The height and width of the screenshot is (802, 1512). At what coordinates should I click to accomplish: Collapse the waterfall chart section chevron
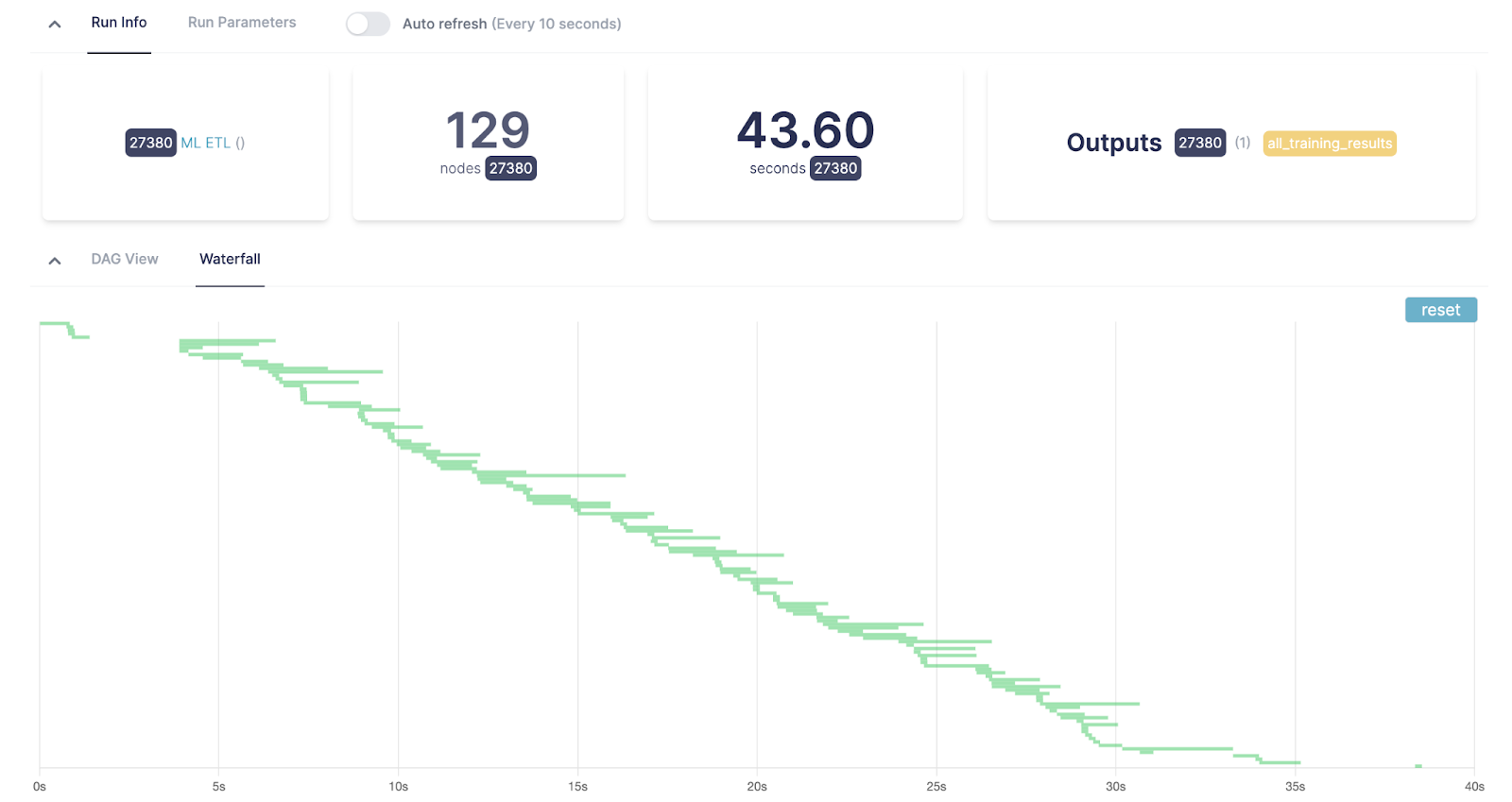point(54,260)
